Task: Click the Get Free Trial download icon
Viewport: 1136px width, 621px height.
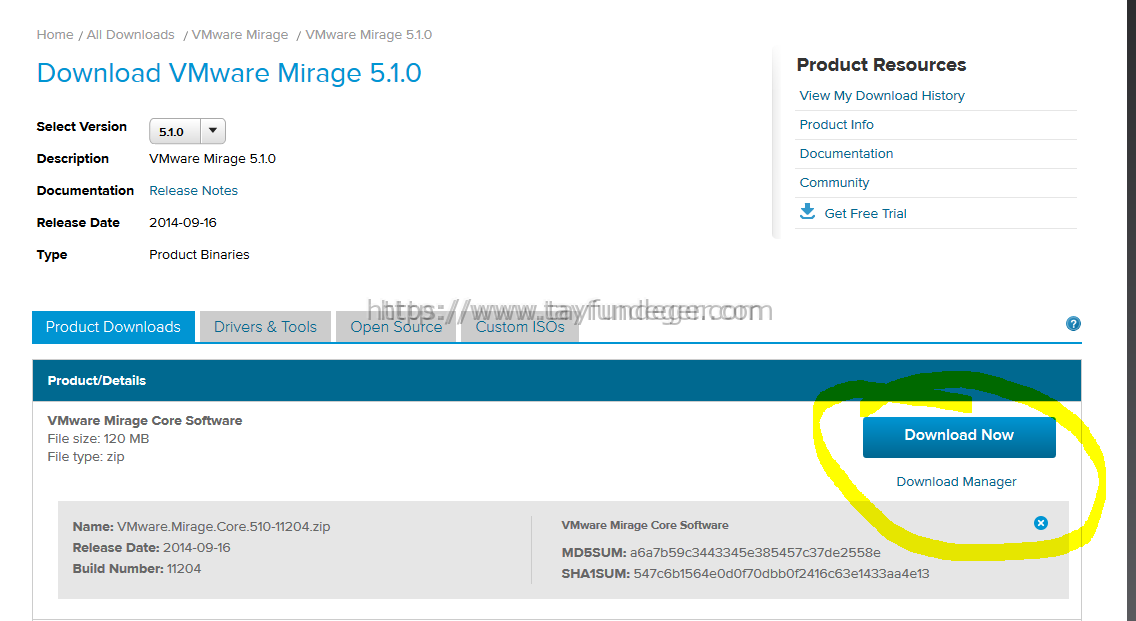Action: pyautogui.click(x=807, y=212)
